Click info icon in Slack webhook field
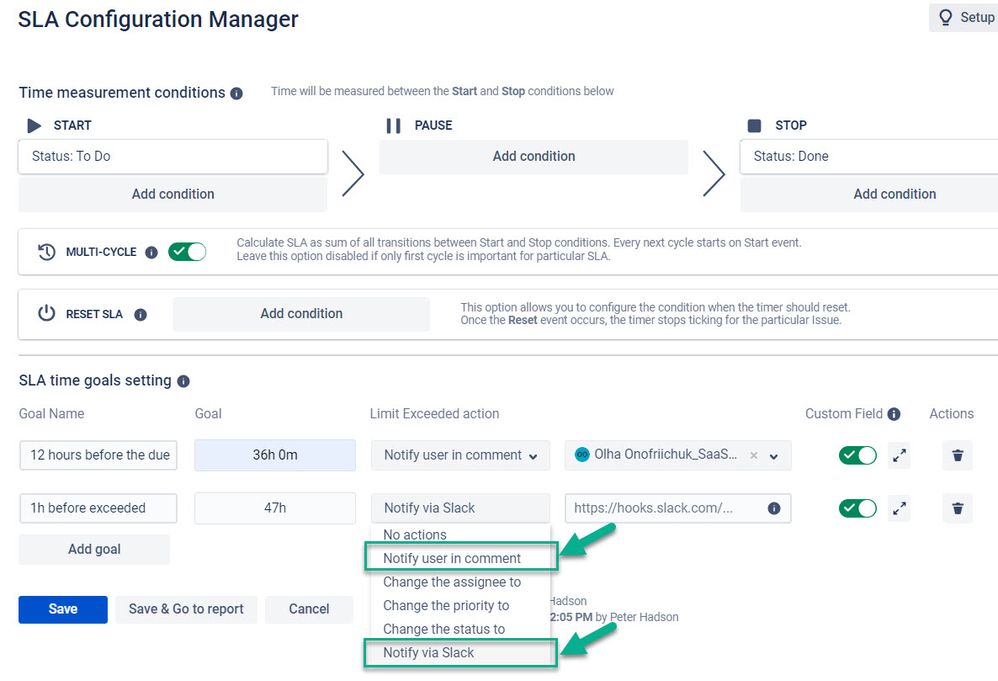This screenshot has height=681, width=998. [x=774, y=508]
